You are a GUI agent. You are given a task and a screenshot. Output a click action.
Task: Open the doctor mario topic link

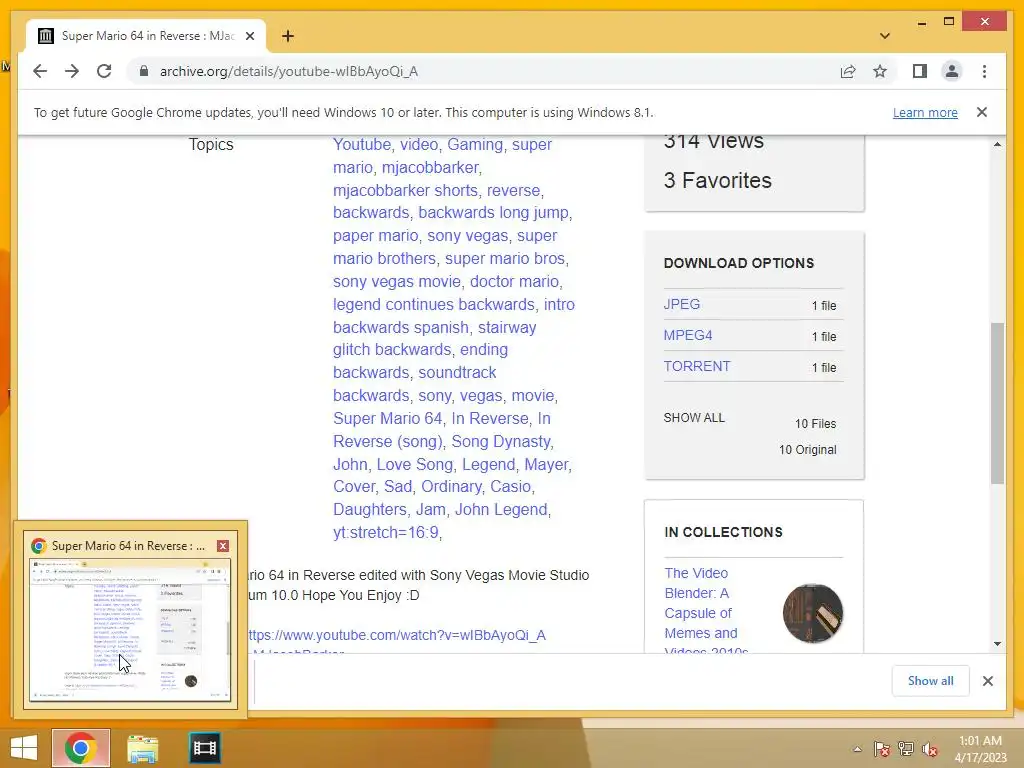point(515,281)
